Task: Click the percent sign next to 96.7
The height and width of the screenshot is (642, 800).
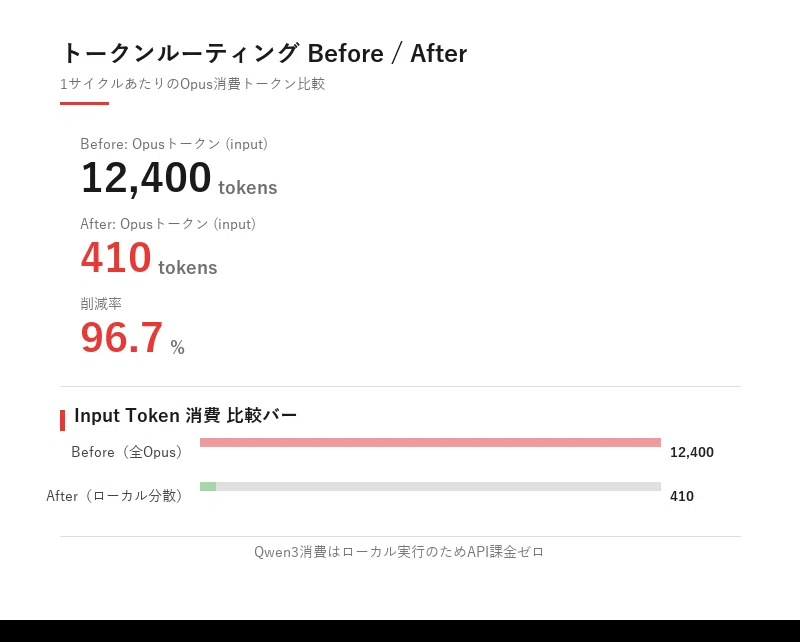Action: (178, 348)
